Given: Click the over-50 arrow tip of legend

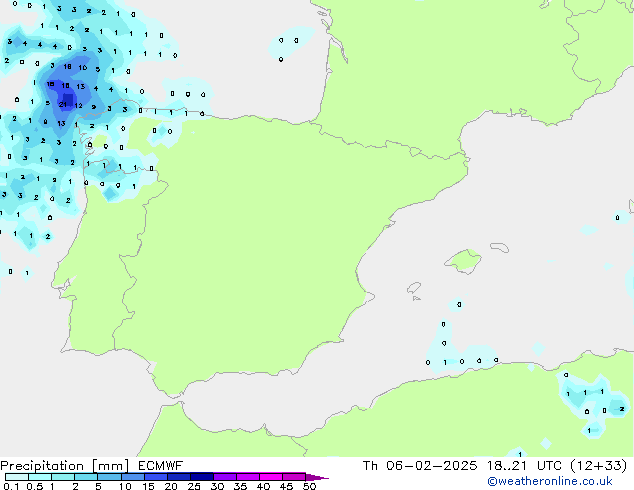Looking at the screenshot, I should click(317, 477).
